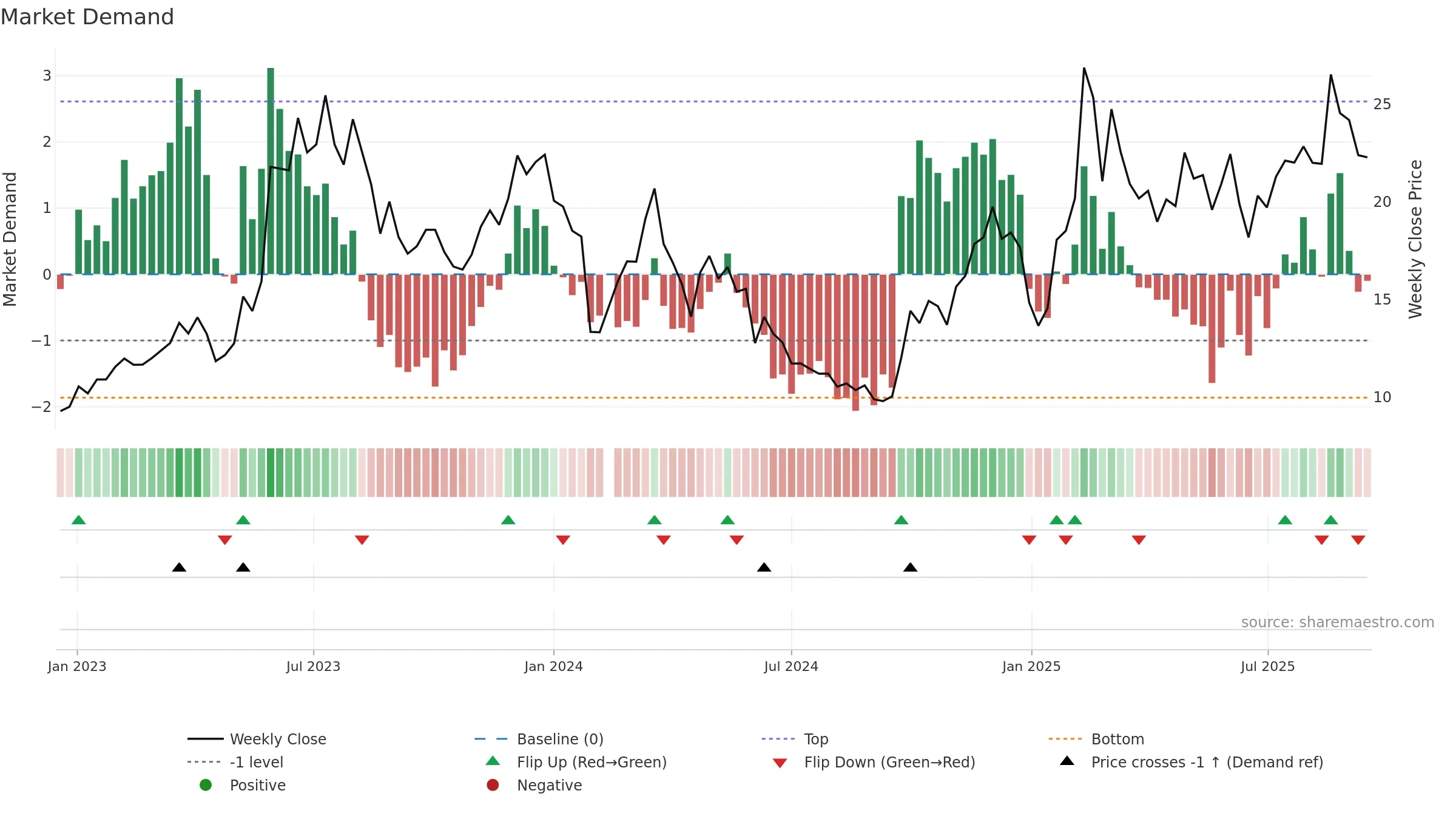Screen dimensions: 1456x819
Task: Click the −2 tick on the left axis
Action: coord(41,406)
